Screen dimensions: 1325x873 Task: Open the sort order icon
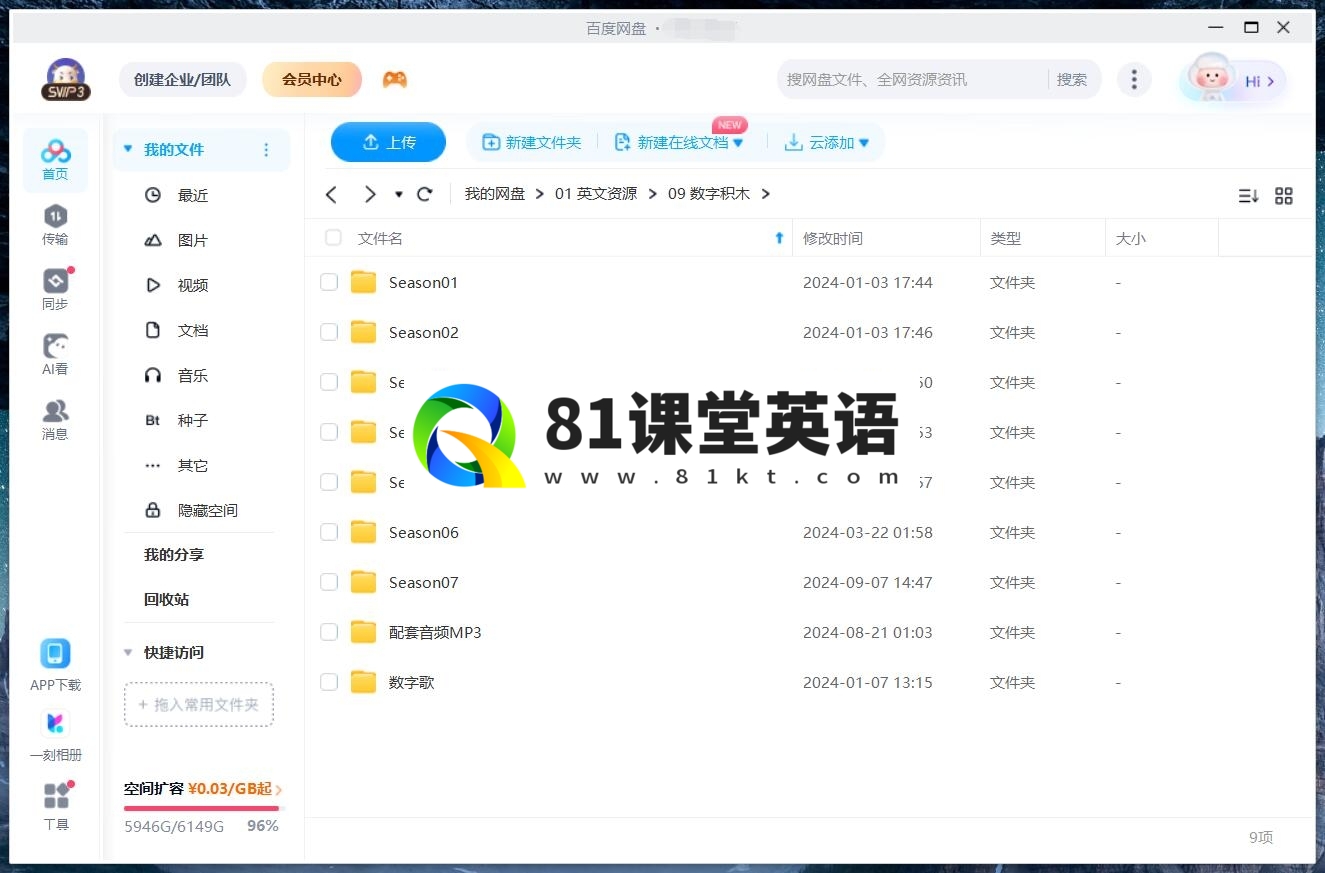[1248, 196]
